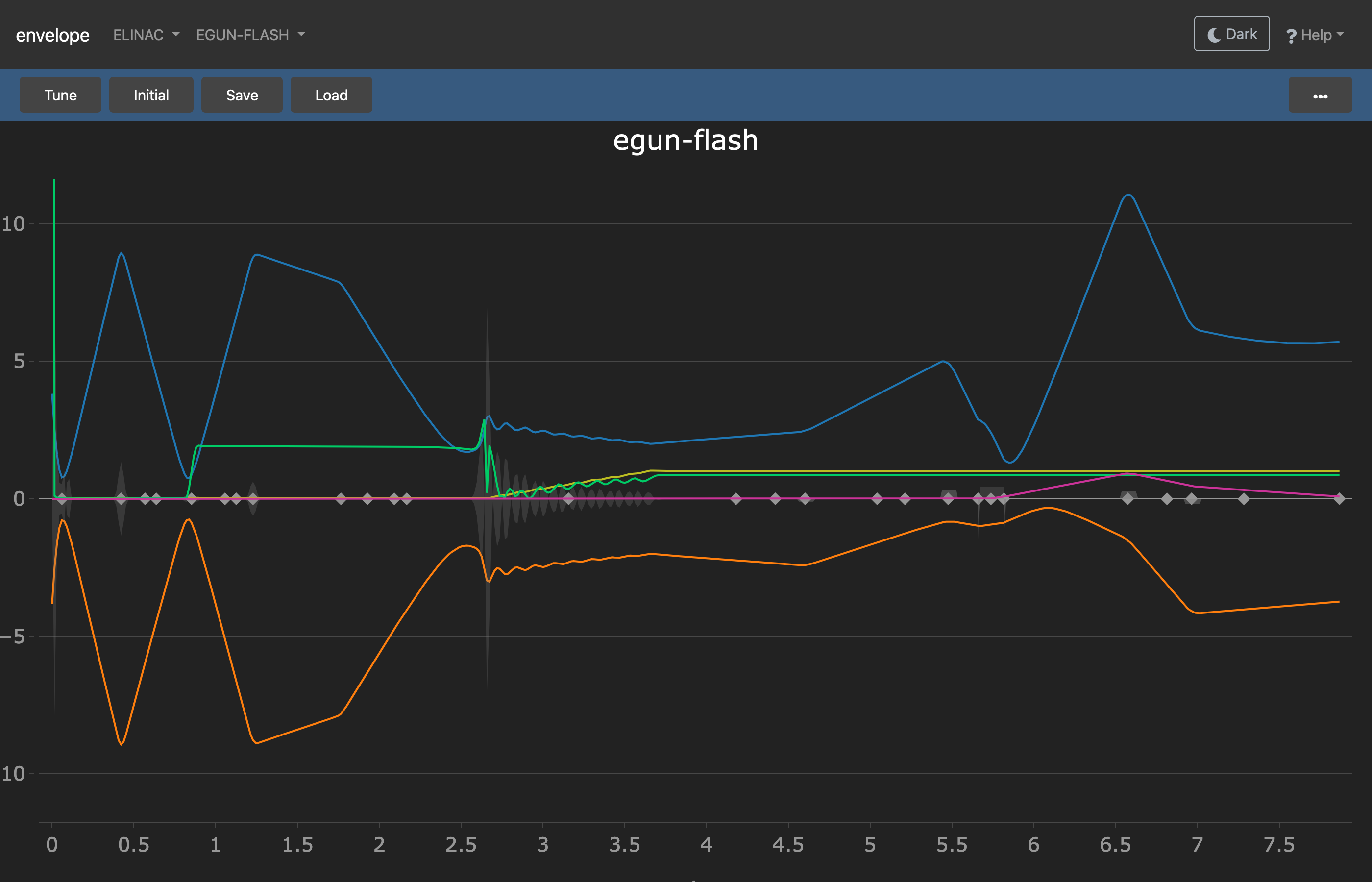Click the y-axis label 5

tap(20, 362)
